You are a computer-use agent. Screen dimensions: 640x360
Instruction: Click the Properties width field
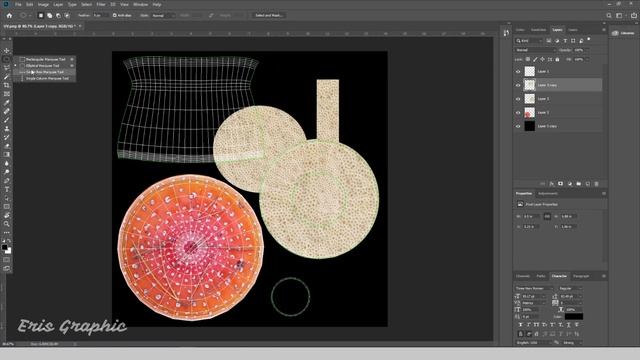[x=532, y=216]
